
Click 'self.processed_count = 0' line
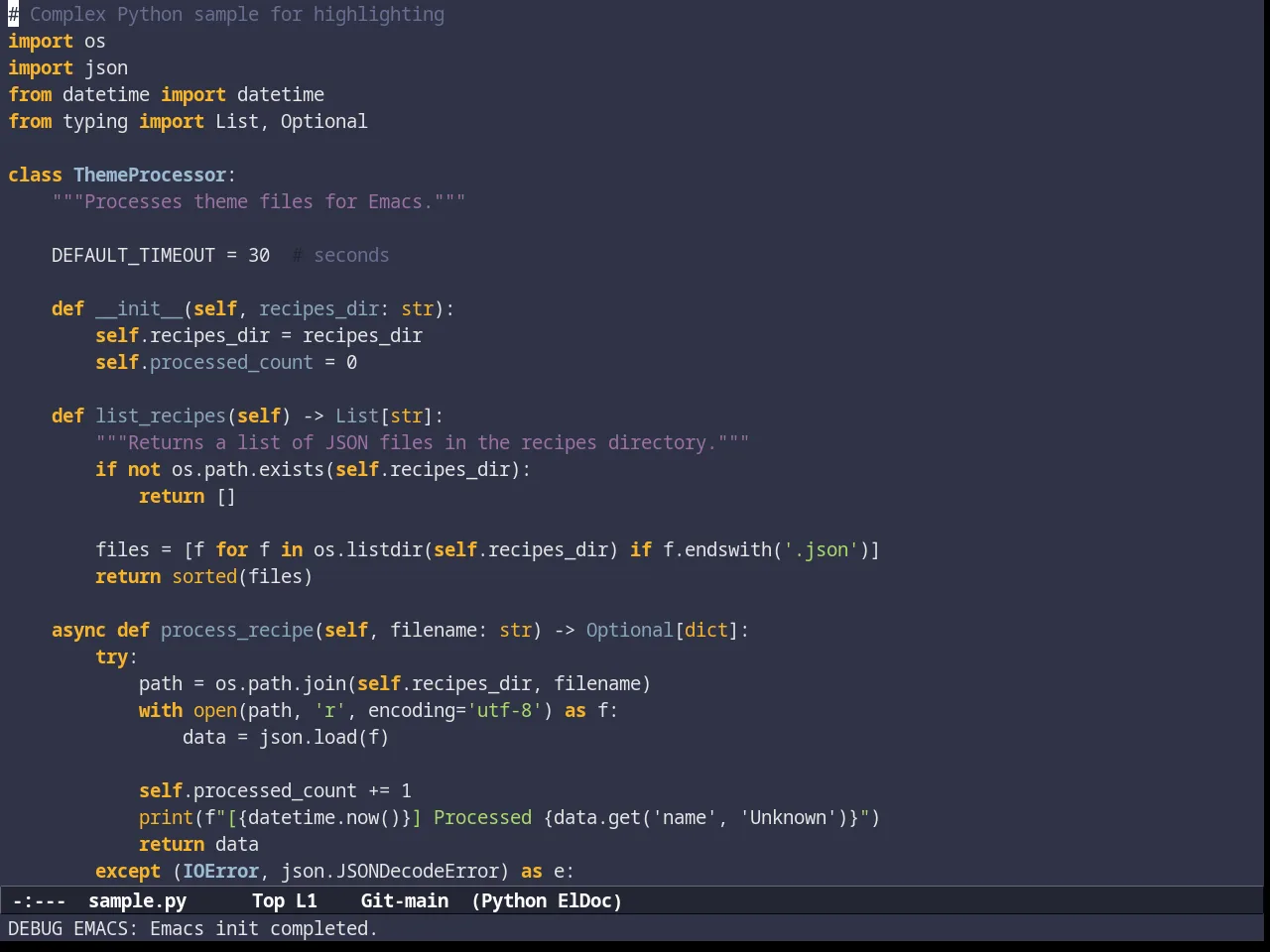226,362
